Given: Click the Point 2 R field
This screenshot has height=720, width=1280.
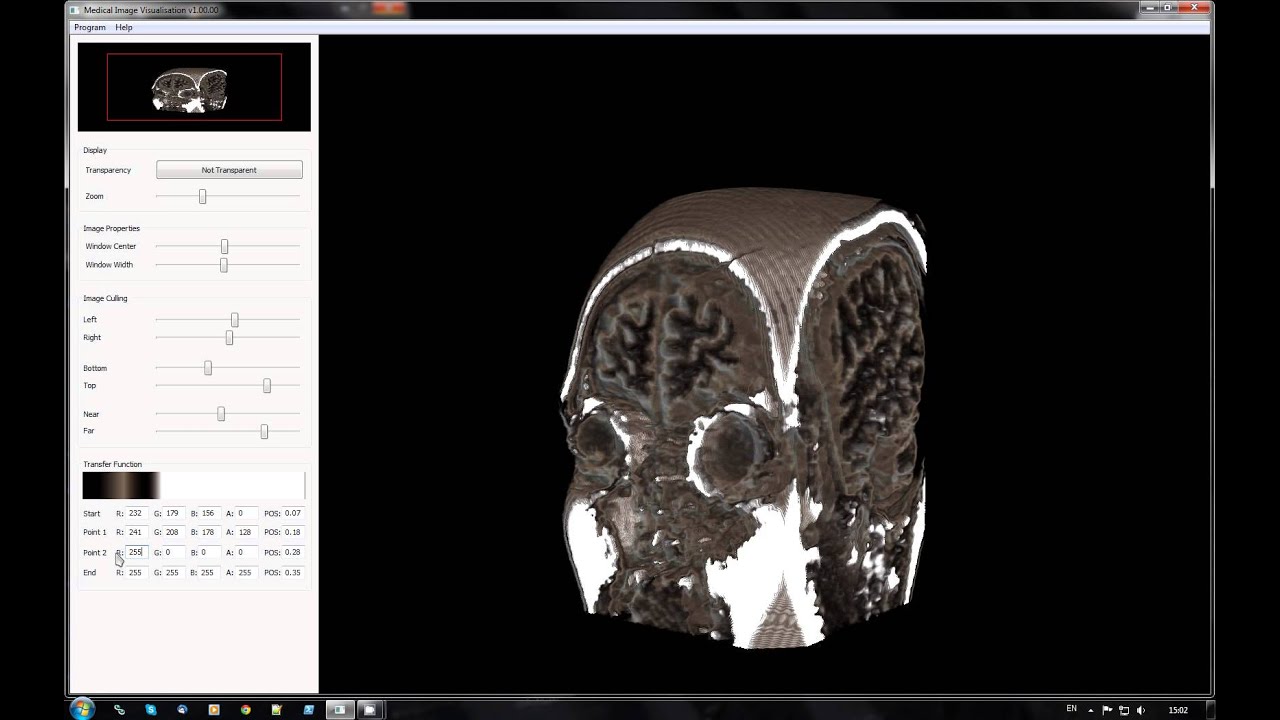Looking at the screenshot, I should point(136,552).
